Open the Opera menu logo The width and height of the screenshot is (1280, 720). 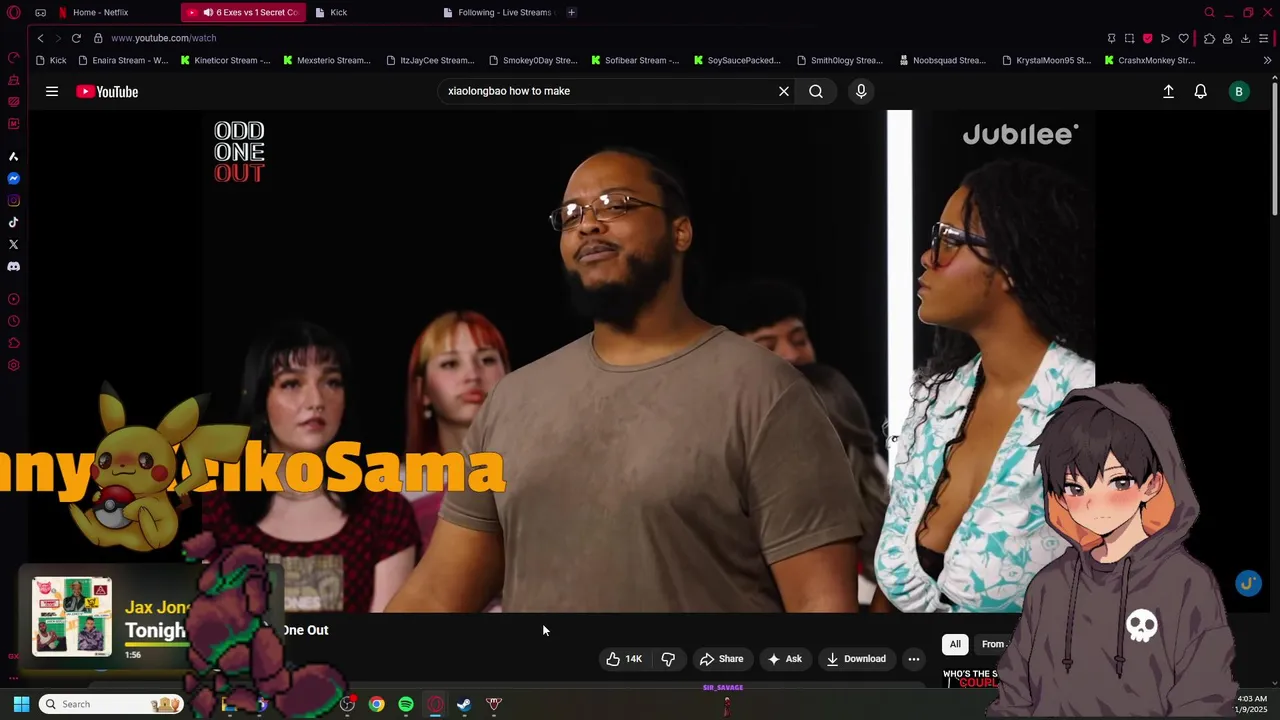tap(13, 13)
